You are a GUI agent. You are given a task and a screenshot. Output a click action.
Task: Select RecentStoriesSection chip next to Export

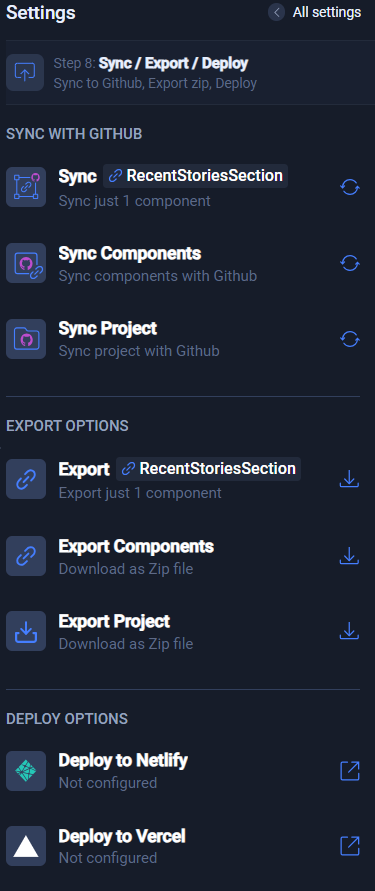(209, 469)
